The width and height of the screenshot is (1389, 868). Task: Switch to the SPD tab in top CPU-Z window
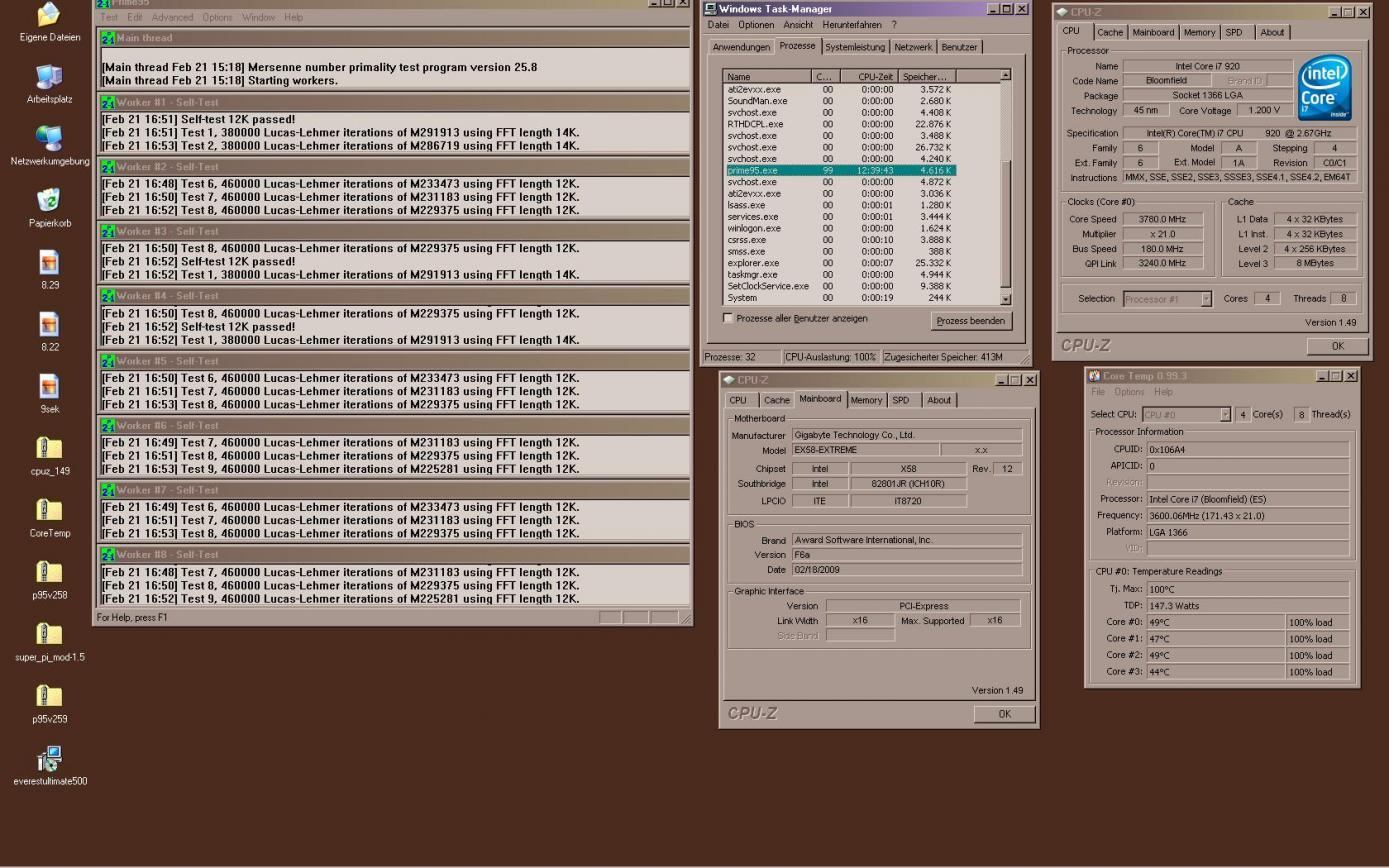tap(1234, 32)
